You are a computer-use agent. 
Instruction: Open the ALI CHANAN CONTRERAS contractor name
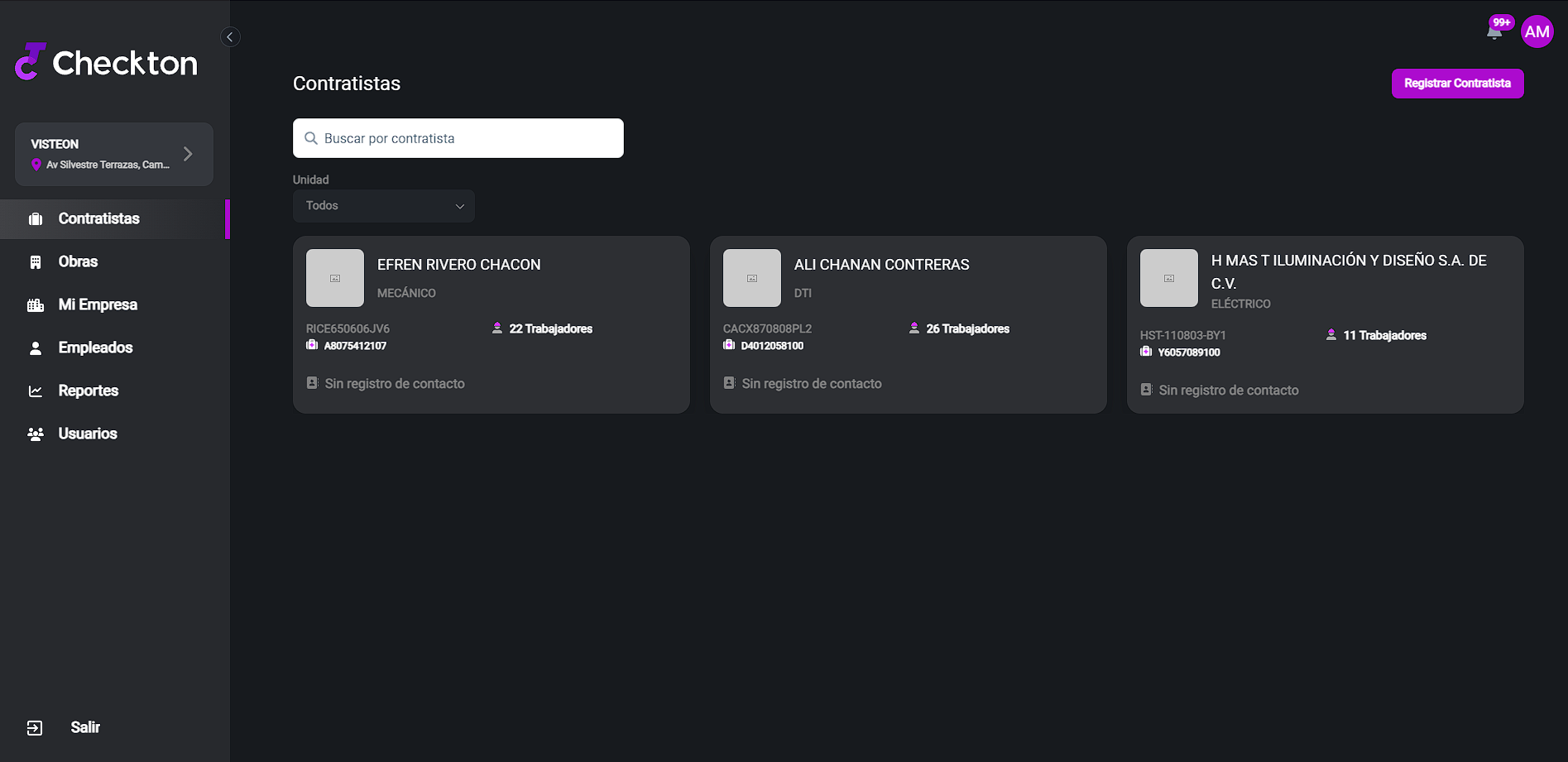pos(881,265)
